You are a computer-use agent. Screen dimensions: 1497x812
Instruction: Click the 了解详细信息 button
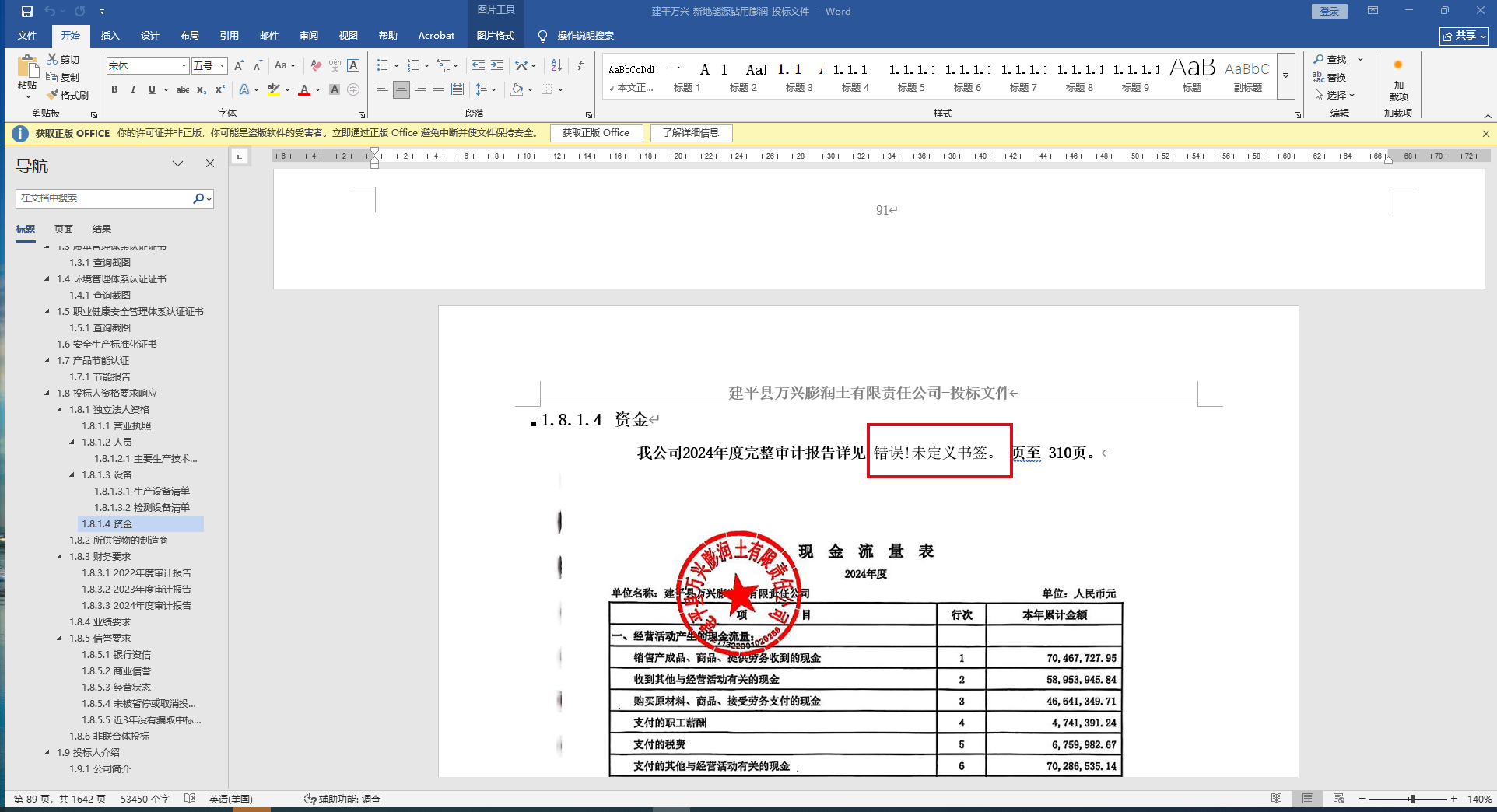click(691, 133)
